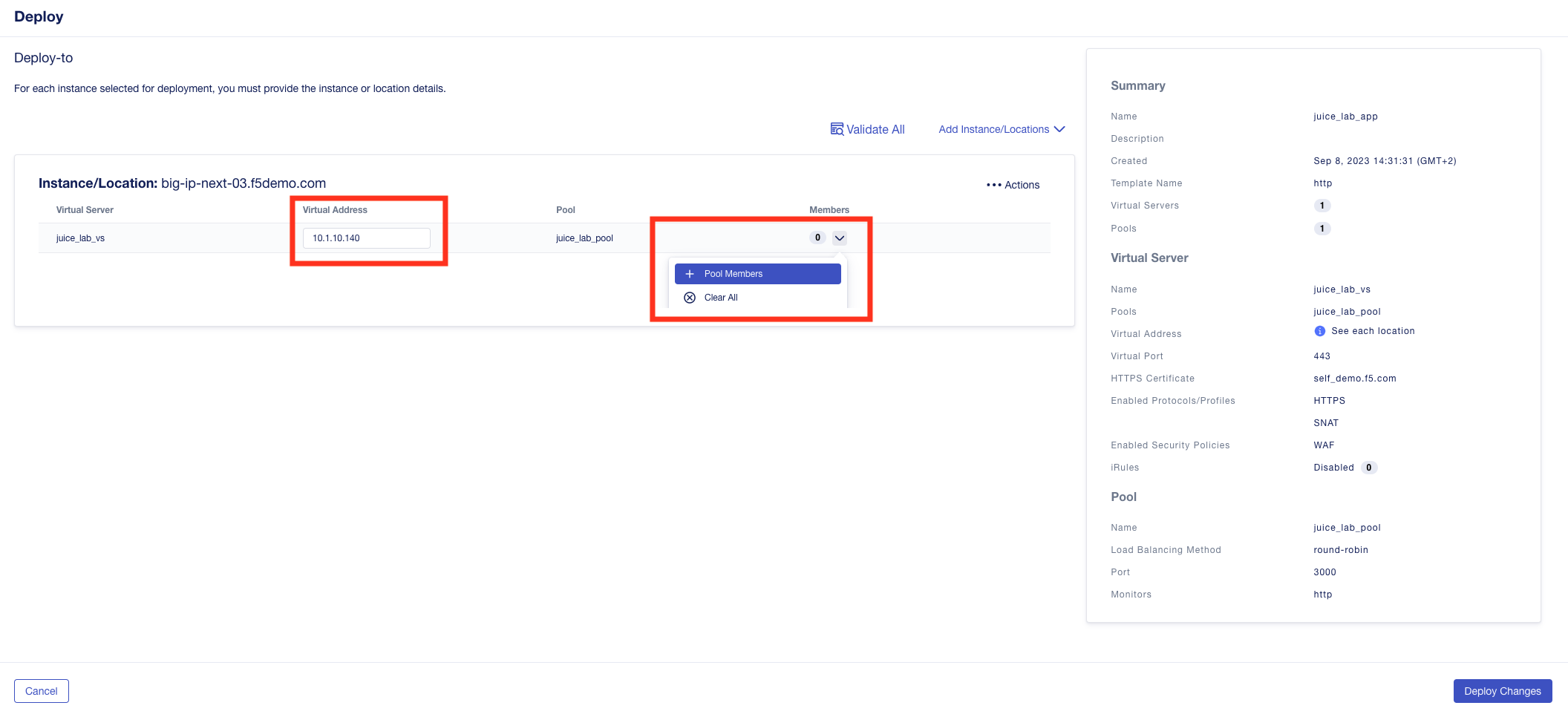Click the See each location text
Screen dimensions: 1568x717
pos(1373,331)
